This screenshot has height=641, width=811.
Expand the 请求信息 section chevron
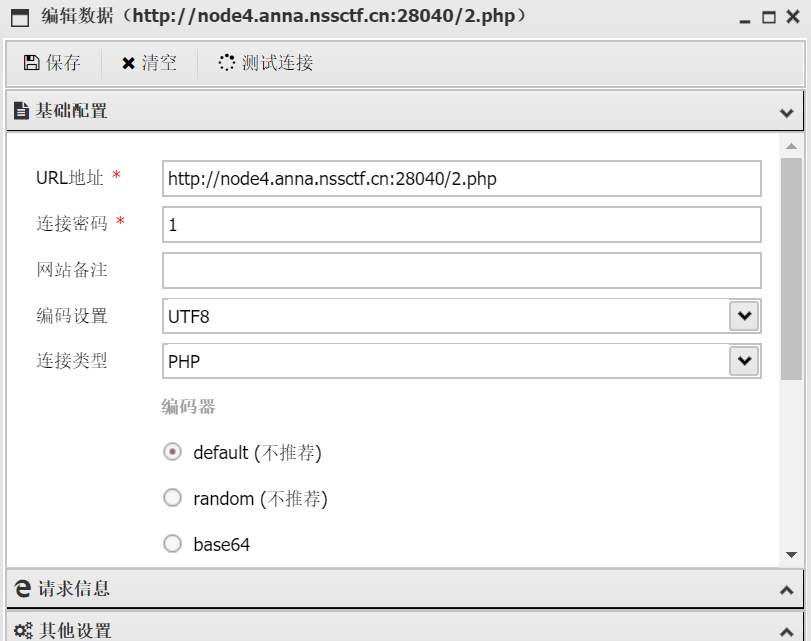coord(787,590)
